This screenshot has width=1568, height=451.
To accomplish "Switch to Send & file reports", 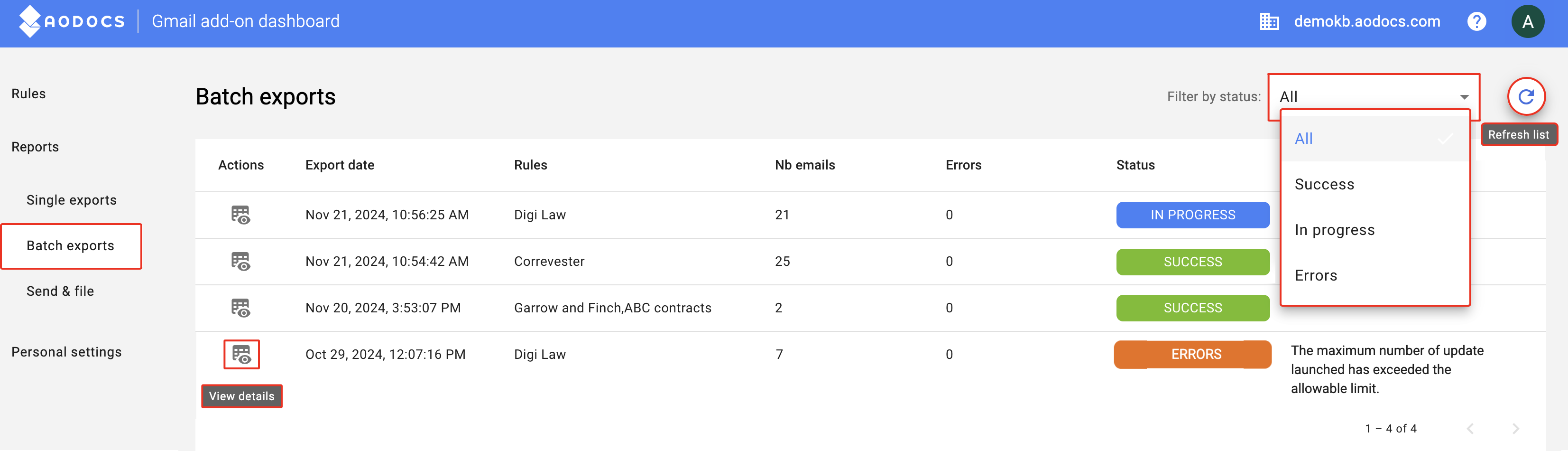I will point(60,291).
